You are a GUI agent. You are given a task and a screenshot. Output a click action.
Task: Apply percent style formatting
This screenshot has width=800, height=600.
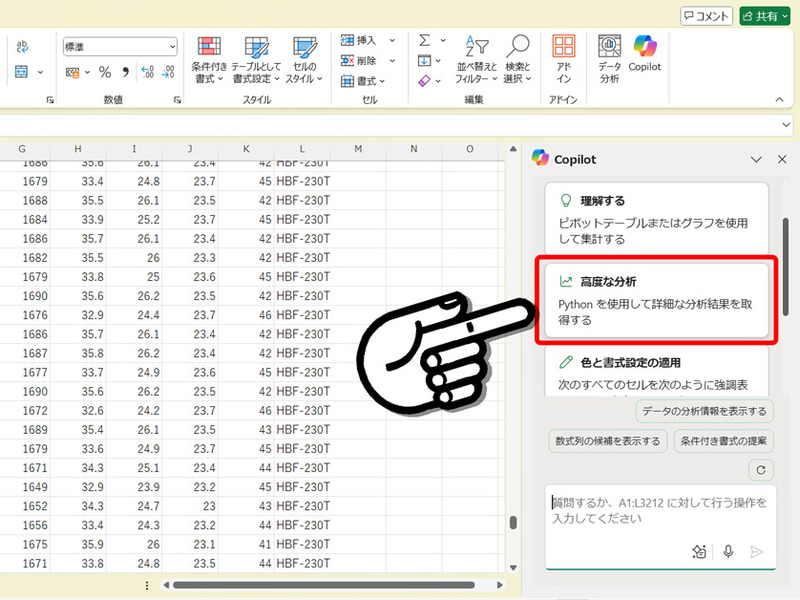pyautogui.click(x=106, y=72)
